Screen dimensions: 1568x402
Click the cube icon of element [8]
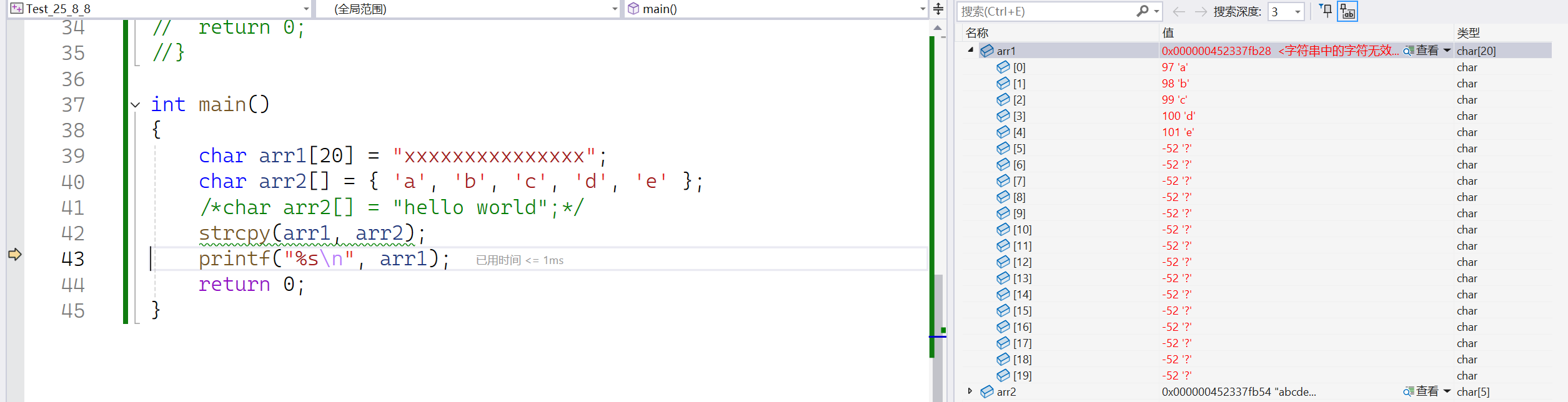click(x=1003, y=197)
